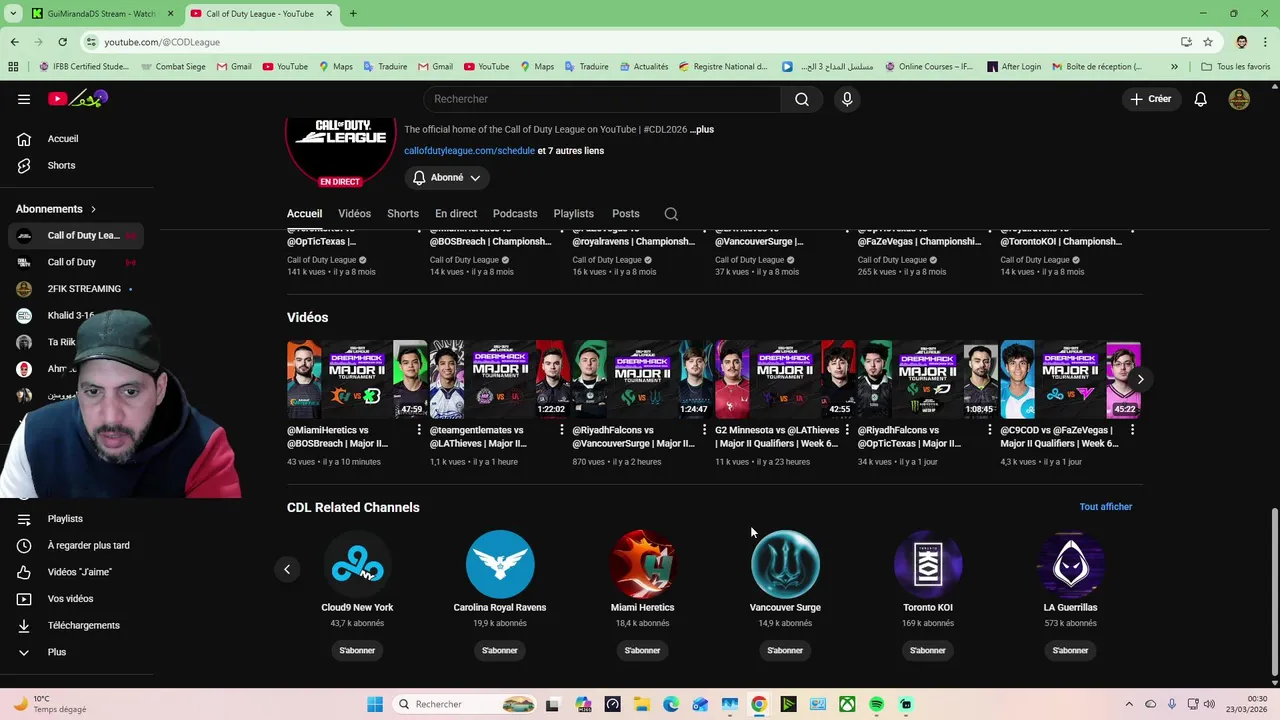Open Toronto KOI channel avatar
Screen dimensions: 1280x720
coord(928,565)
